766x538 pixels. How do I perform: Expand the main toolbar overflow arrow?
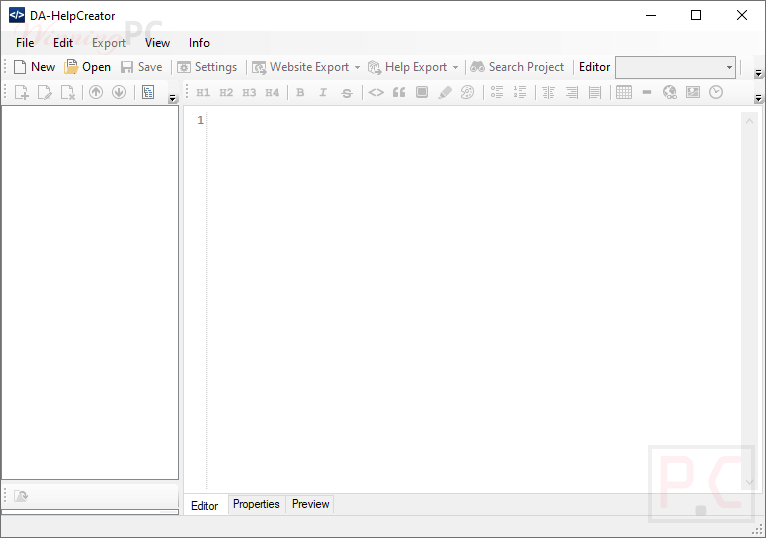[x=758, y=73]
